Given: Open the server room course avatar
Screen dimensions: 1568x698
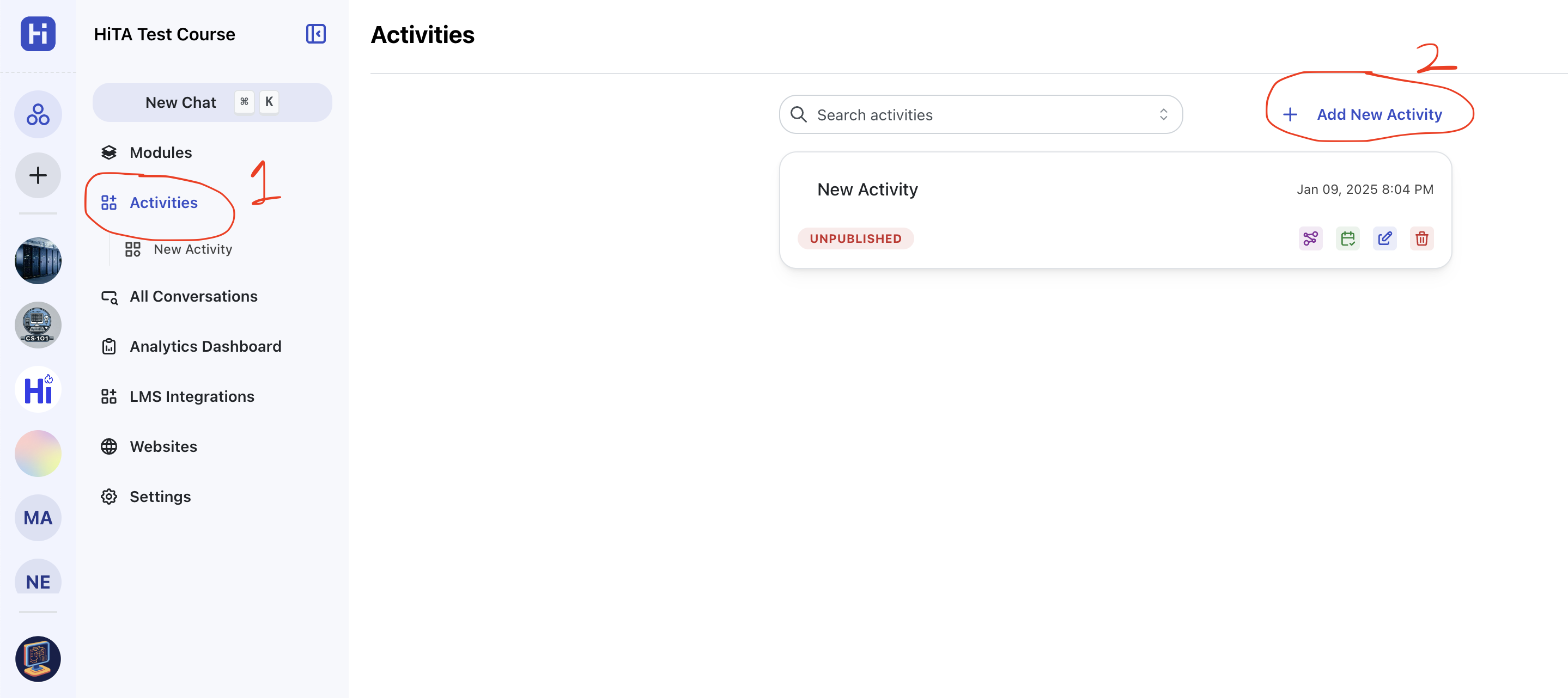Looking at the screenshot, I should (38, 260).
